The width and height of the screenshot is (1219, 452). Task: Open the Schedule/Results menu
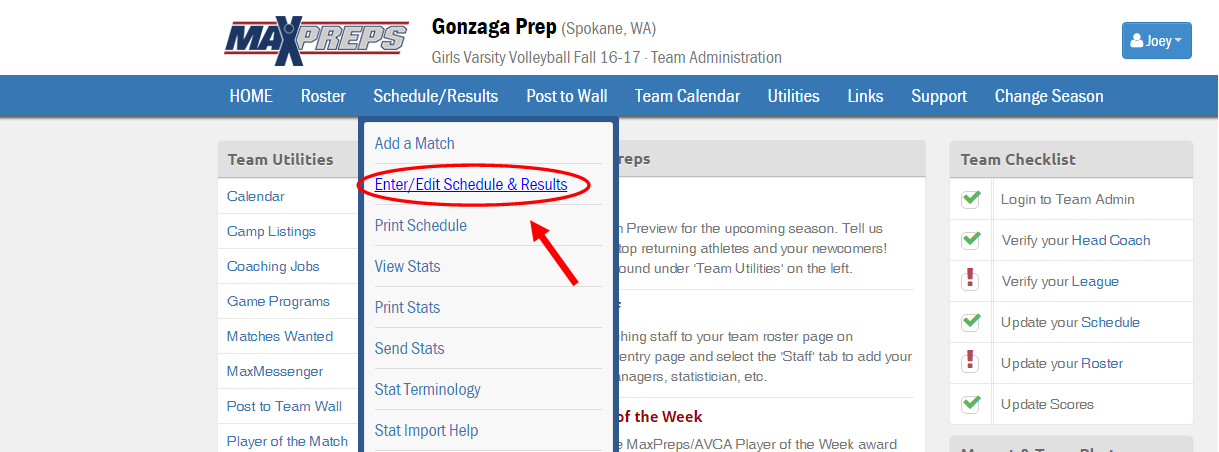tap(435, 96)
